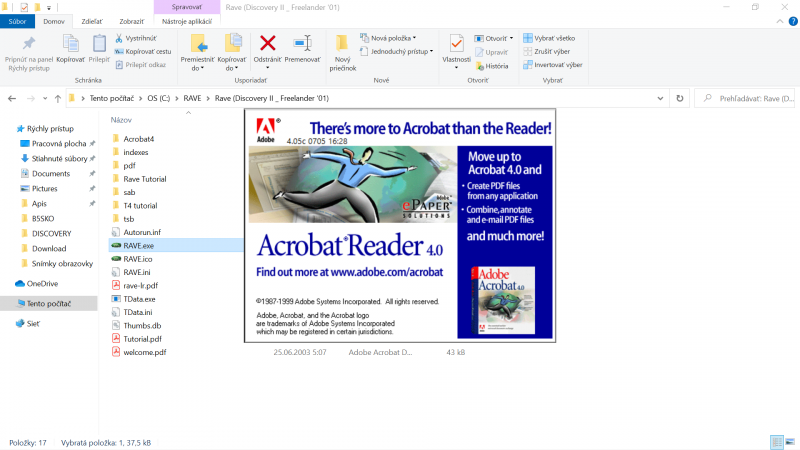Expand the Premiestniť do dropdown
800x450 pixels.
coord(197,65)
